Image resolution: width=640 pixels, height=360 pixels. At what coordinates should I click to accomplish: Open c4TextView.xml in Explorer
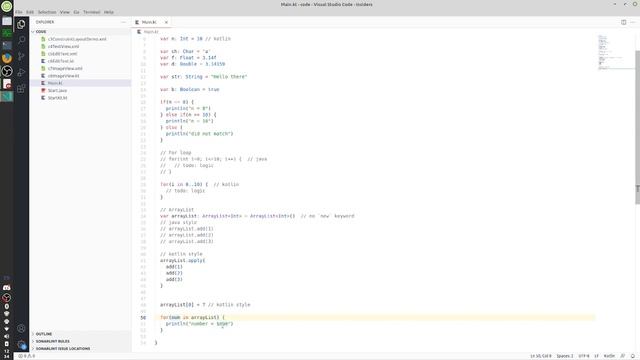pos(80,47)
